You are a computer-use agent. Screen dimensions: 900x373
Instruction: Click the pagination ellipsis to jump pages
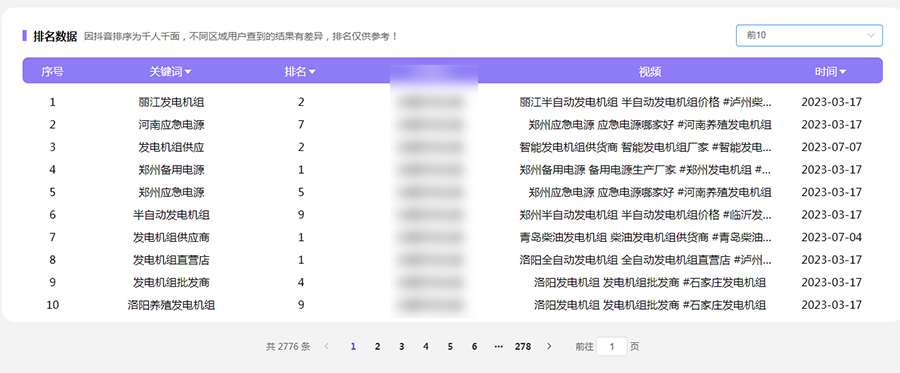coord(498,347)
